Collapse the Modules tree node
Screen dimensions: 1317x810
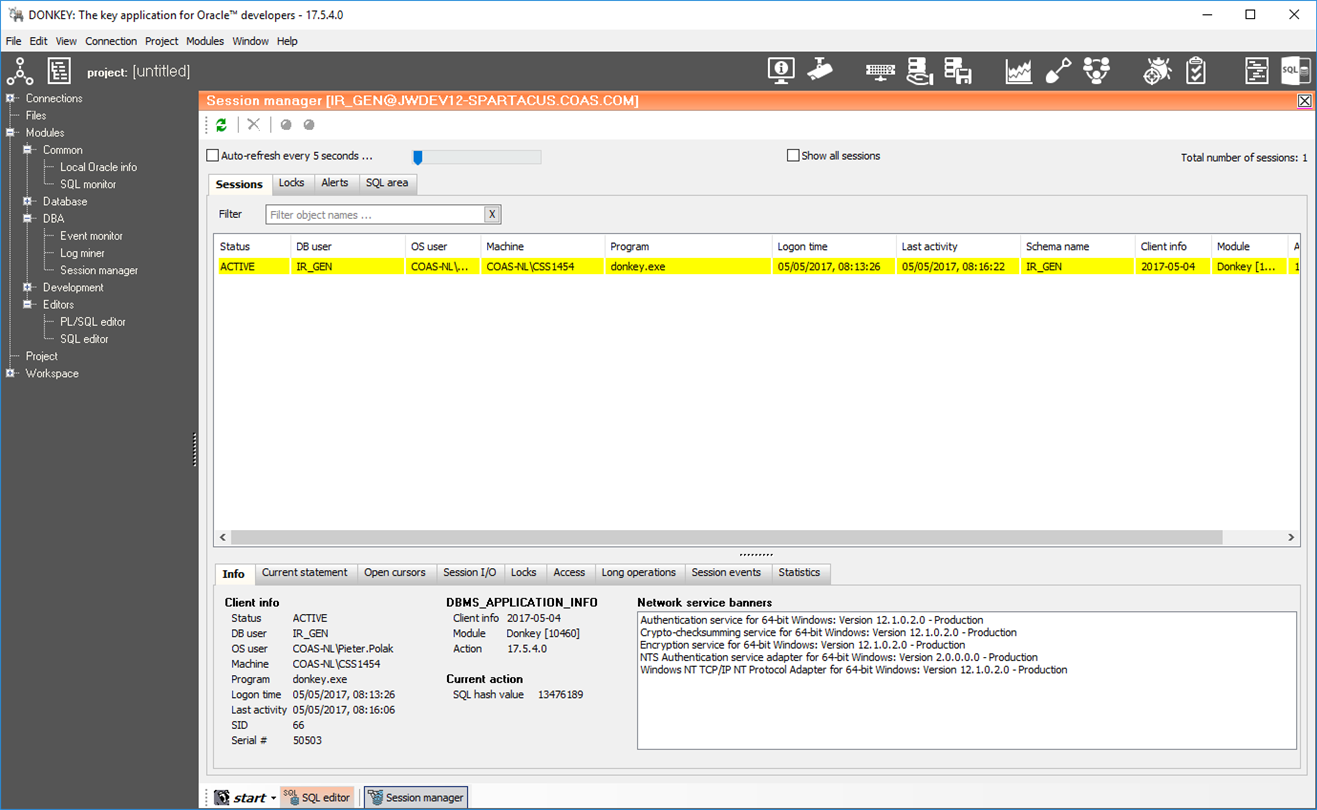11,133
